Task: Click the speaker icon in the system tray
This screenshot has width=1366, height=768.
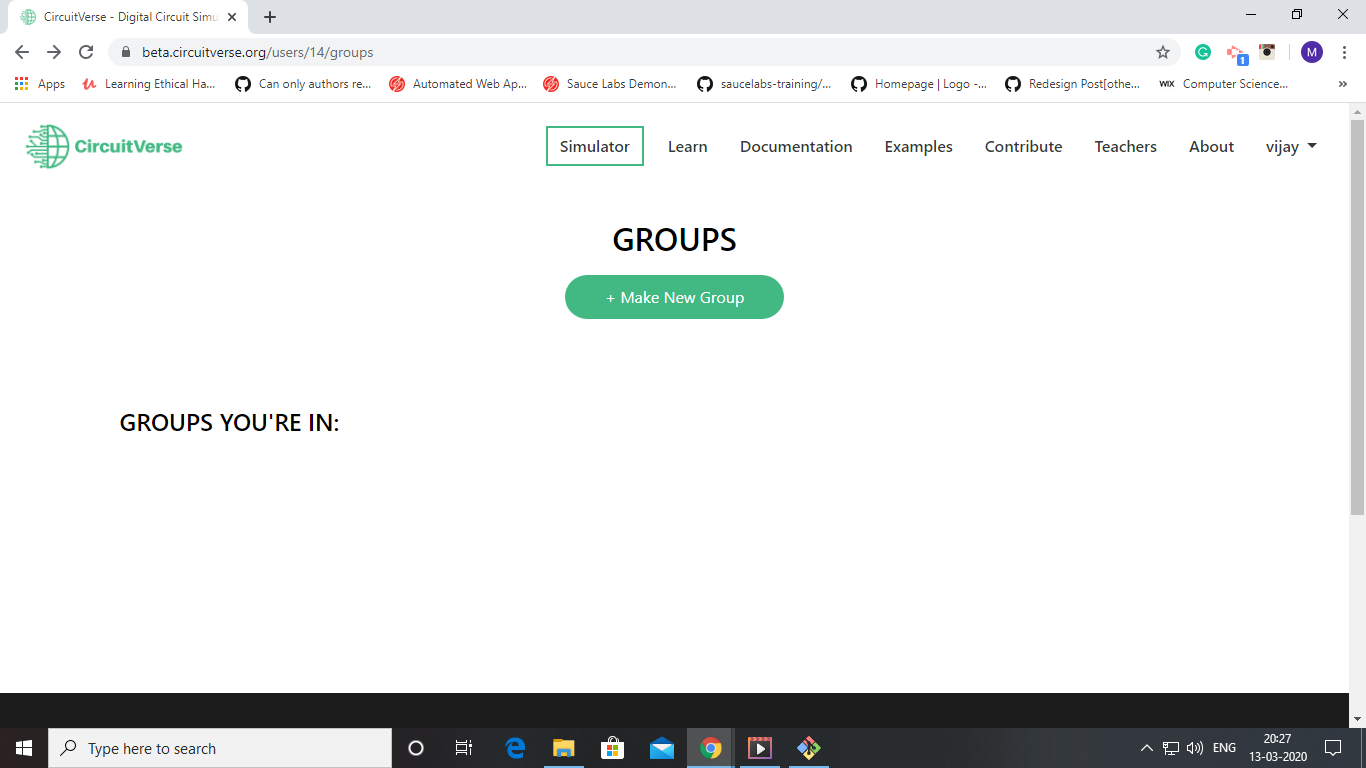Action: 1196,748
